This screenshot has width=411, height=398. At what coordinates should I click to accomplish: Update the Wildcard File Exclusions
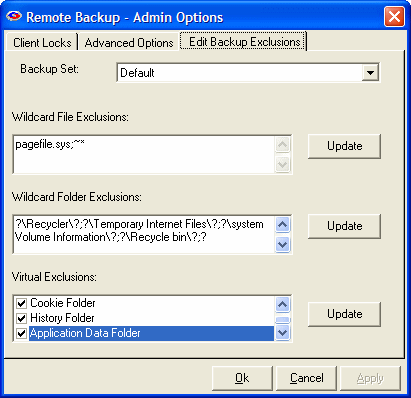[x=344, y=146]
